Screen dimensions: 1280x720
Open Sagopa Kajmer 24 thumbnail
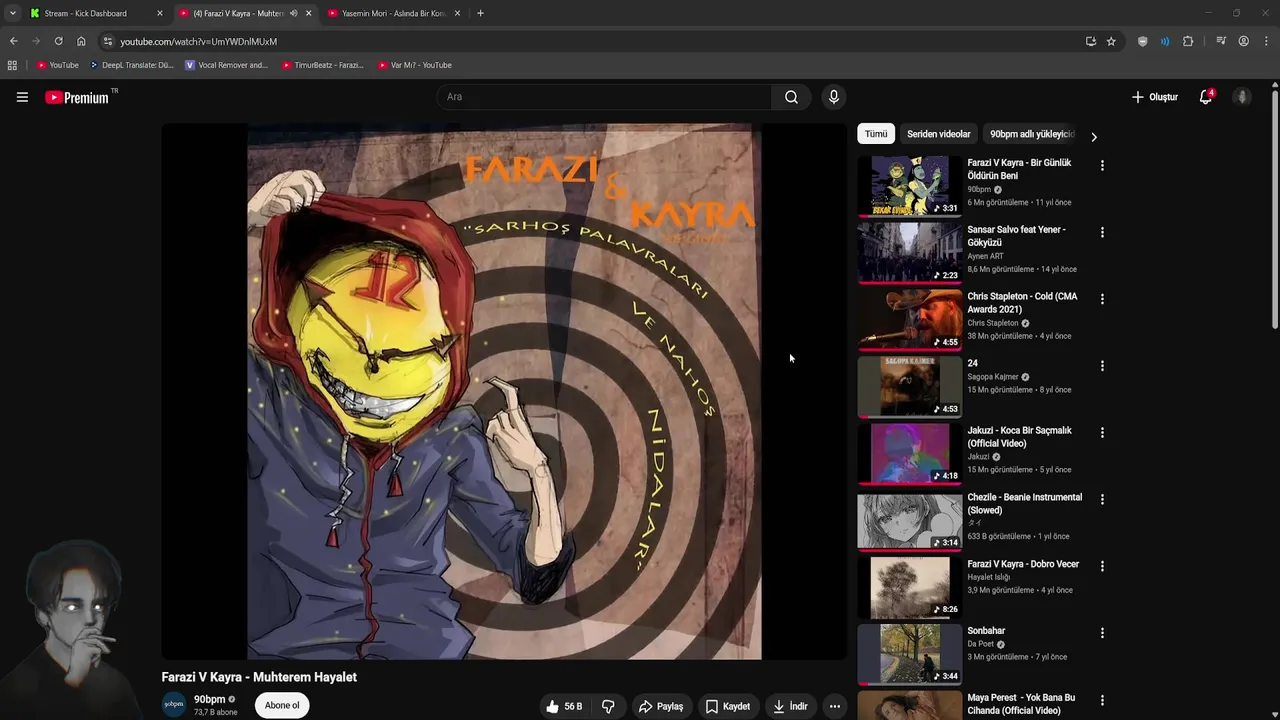coord(909,386)
